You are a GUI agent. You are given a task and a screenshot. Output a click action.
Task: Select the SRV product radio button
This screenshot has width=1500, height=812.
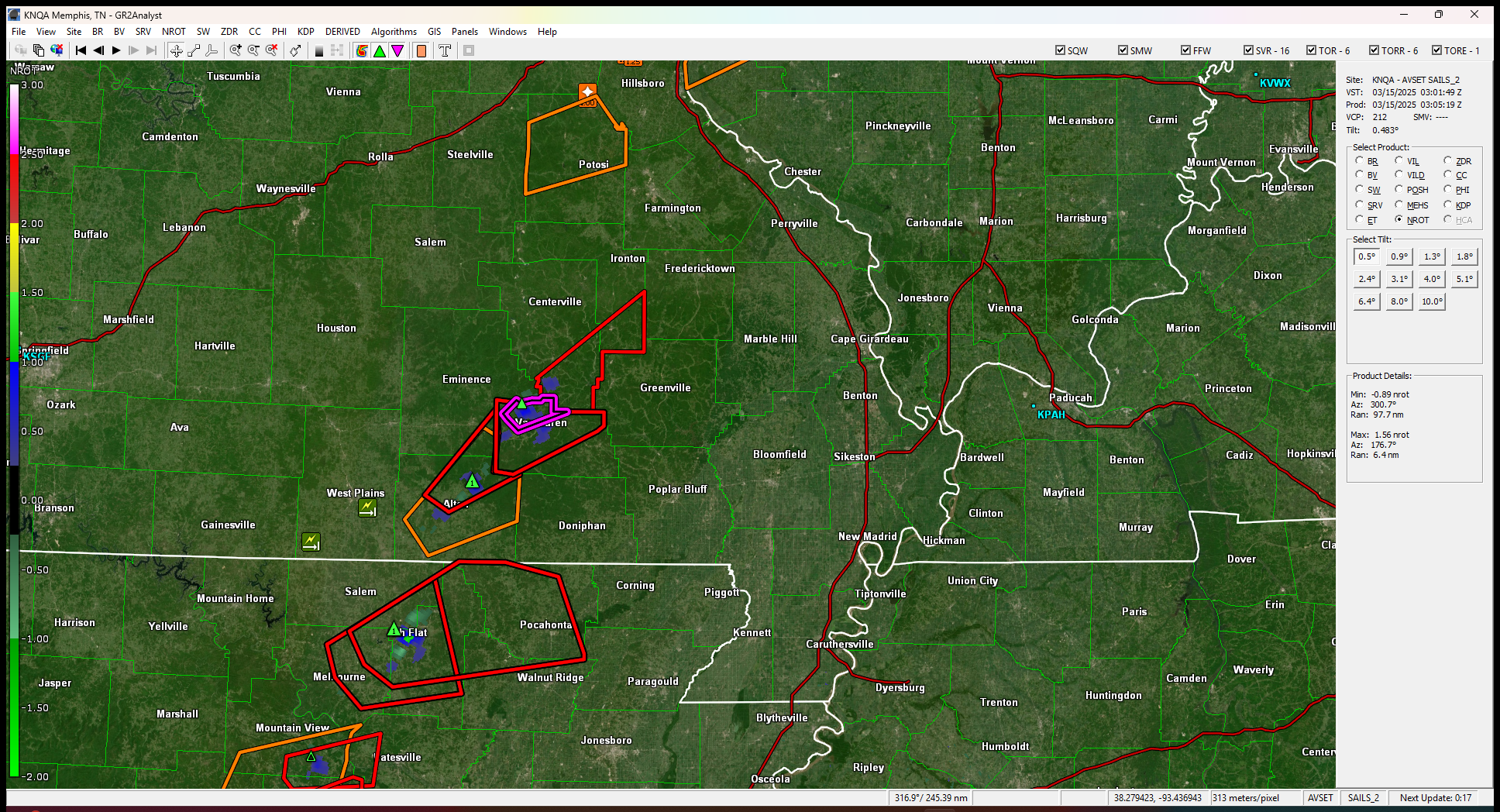(x=1359, y=205)
